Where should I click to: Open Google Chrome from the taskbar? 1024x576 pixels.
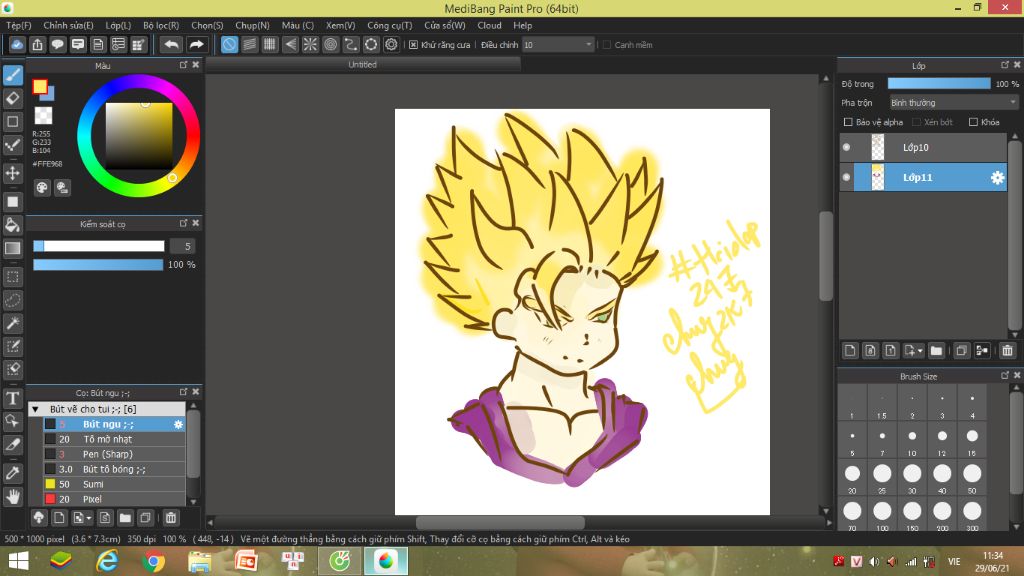tap(153, 561)
